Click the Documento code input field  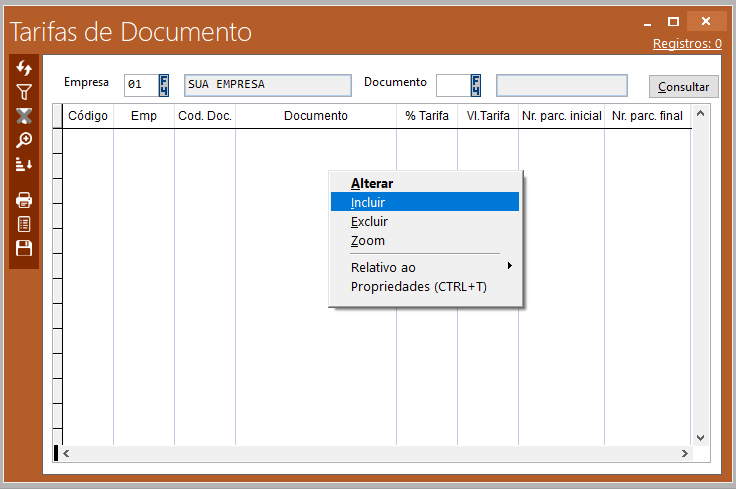452,85
